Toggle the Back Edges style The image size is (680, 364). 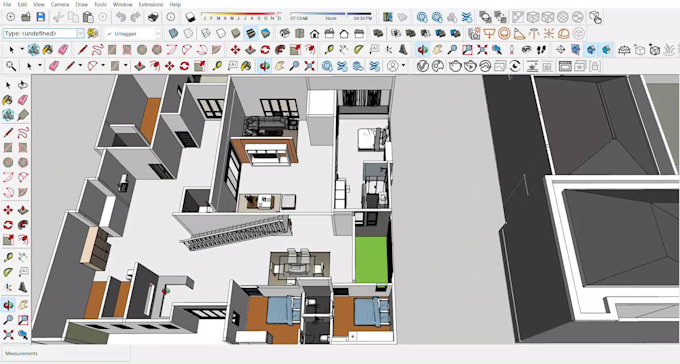[x=188, y=33]
